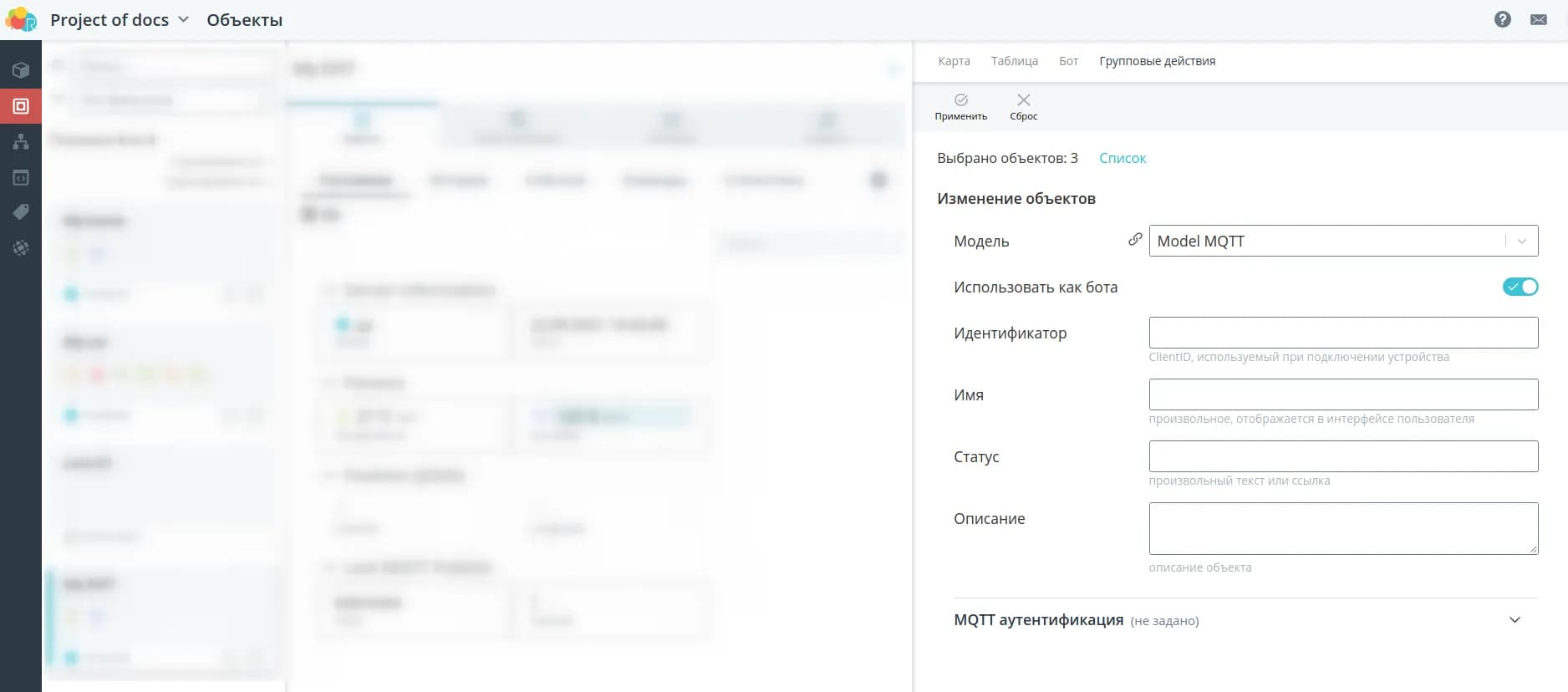Click the globe icon in sidebar
The image size is (1568, 692).
click(21, 248)
